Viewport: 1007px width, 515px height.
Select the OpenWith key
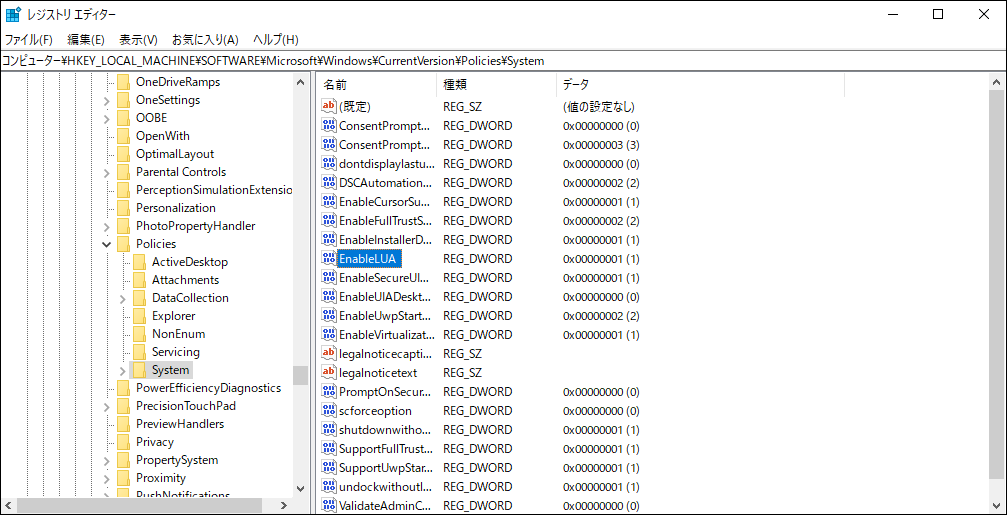click(x=162, y=136)
